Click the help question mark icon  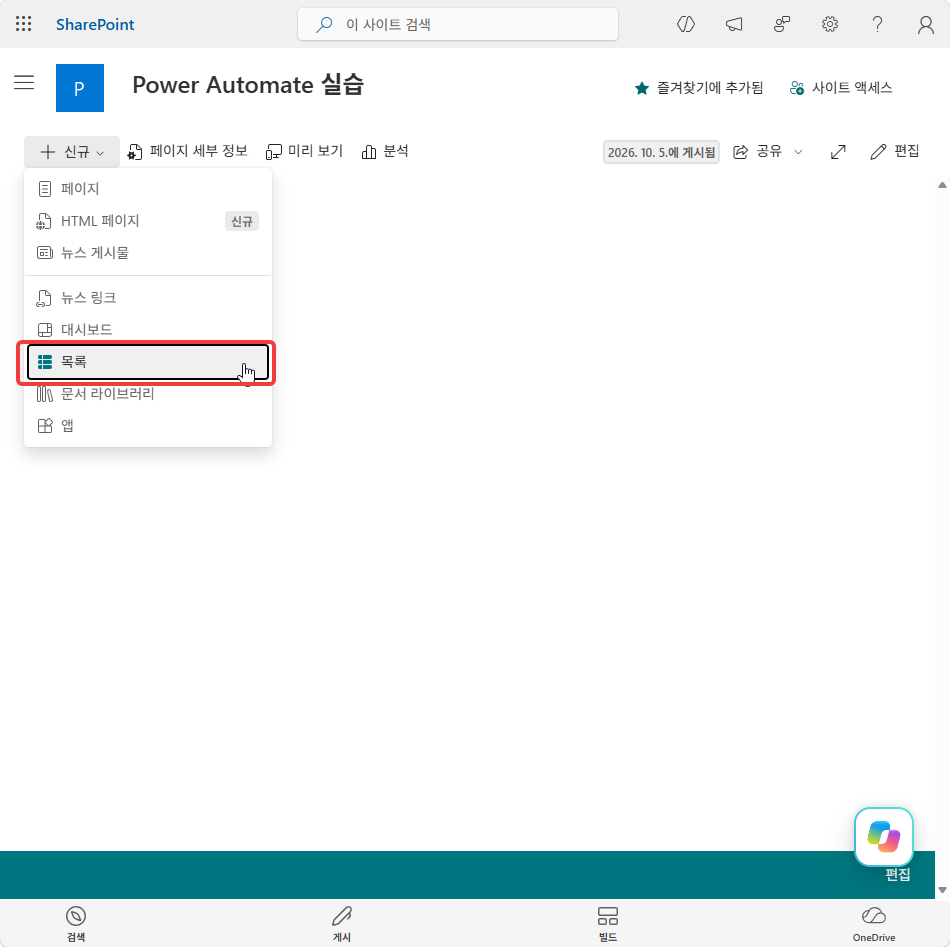pyautogui.click(x=877, y=24)
